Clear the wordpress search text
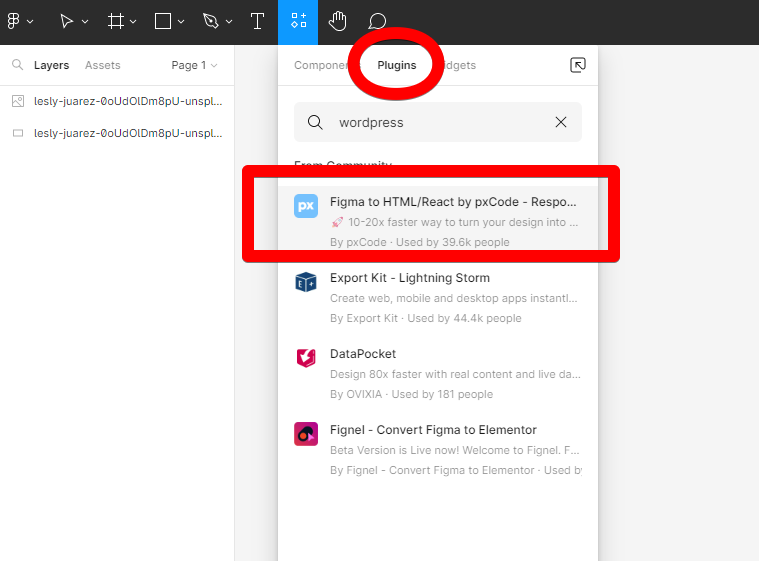Screen dimensions: 759x561 [x=561, y=122]
